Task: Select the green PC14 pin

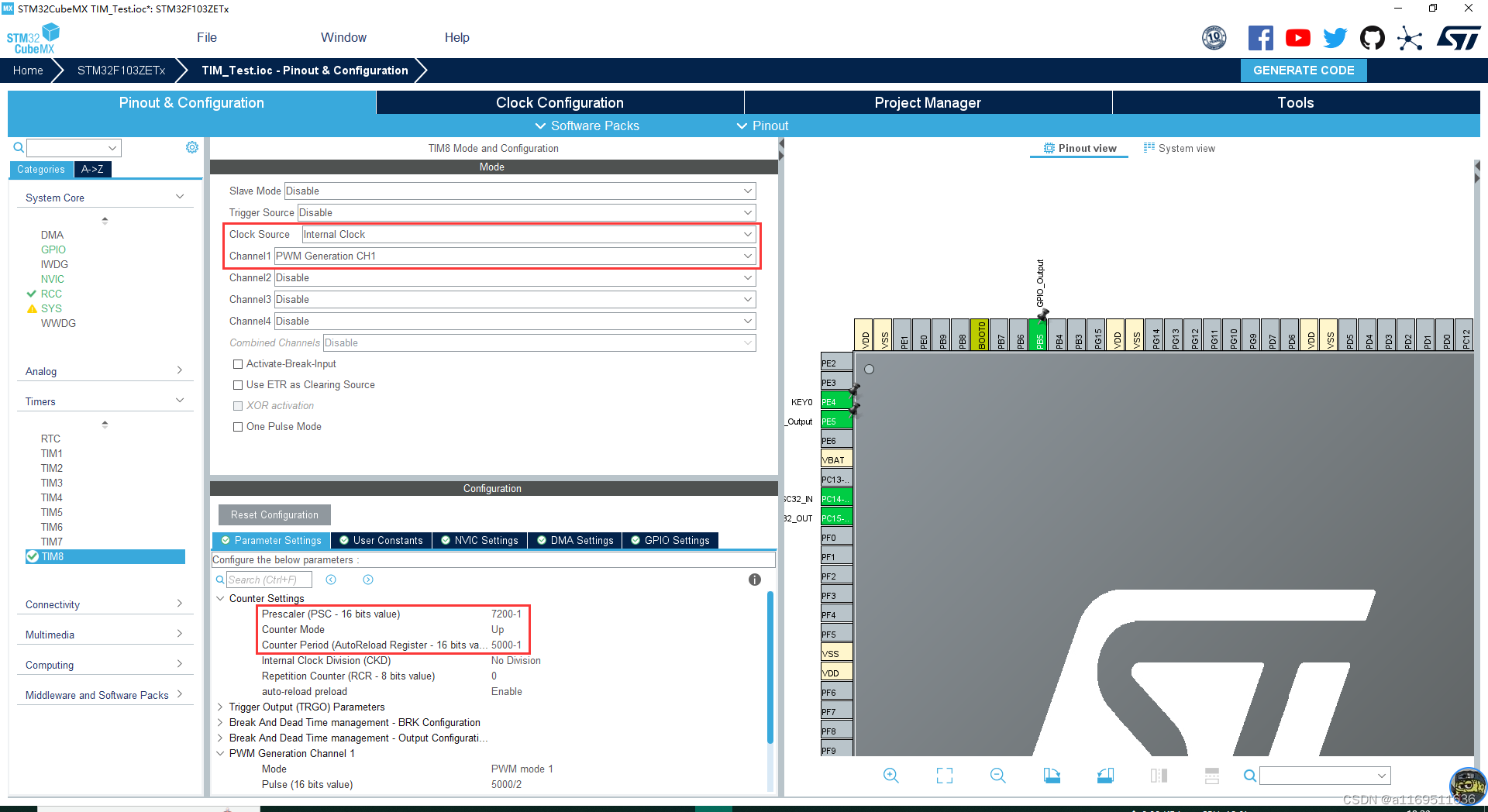Action: [836, 499]
